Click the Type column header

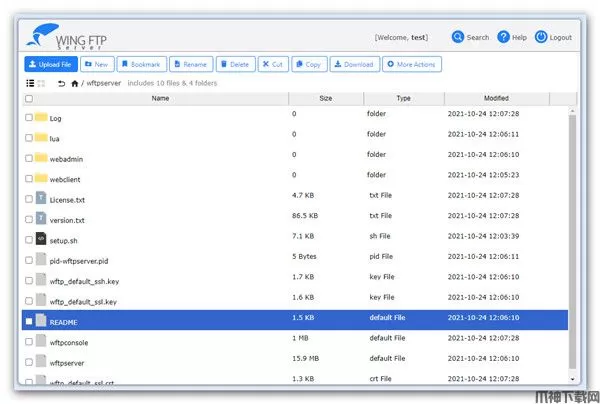click(x=403, y=99)
